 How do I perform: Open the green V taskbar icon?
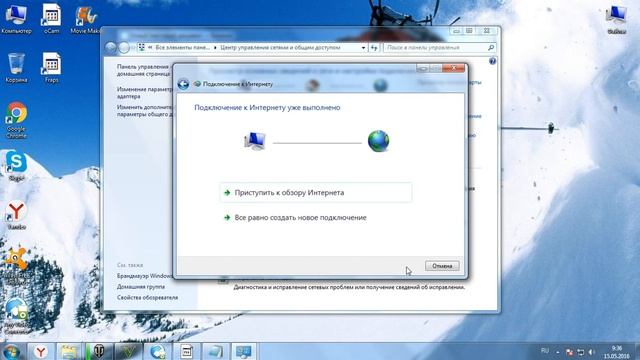coord(128,351)
